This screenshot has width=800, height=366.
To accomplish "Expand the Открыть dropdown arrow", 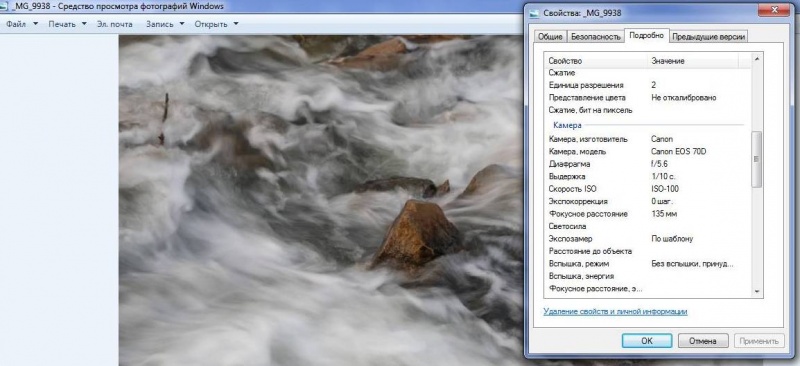I will pos(236,24).
